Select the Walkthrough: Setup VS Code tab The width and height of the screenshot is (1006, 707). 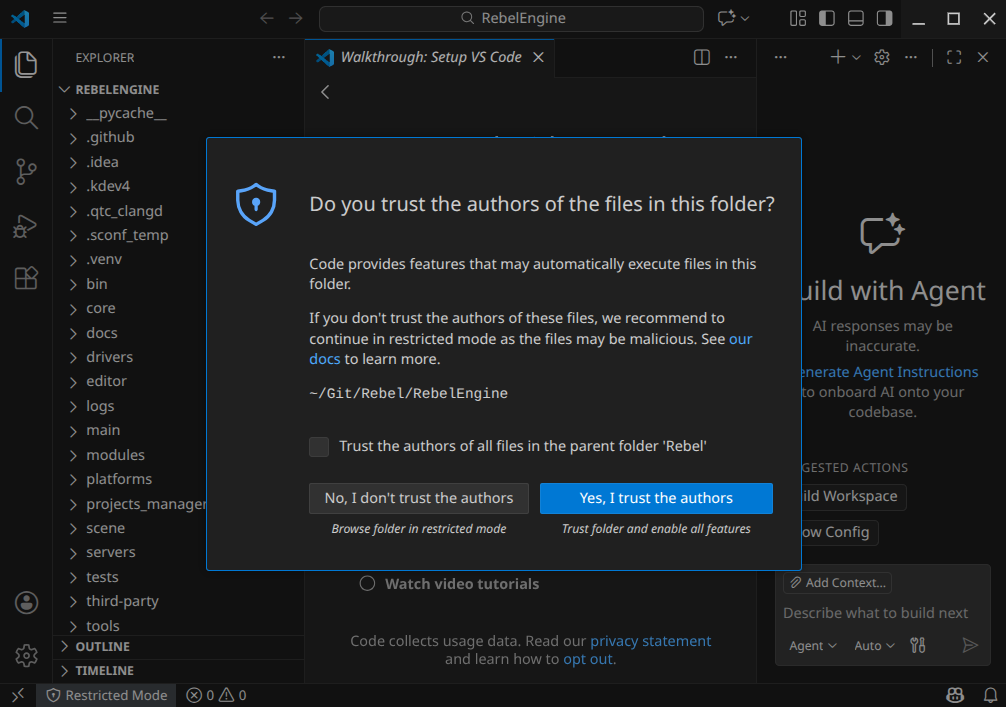coord(431,57)
